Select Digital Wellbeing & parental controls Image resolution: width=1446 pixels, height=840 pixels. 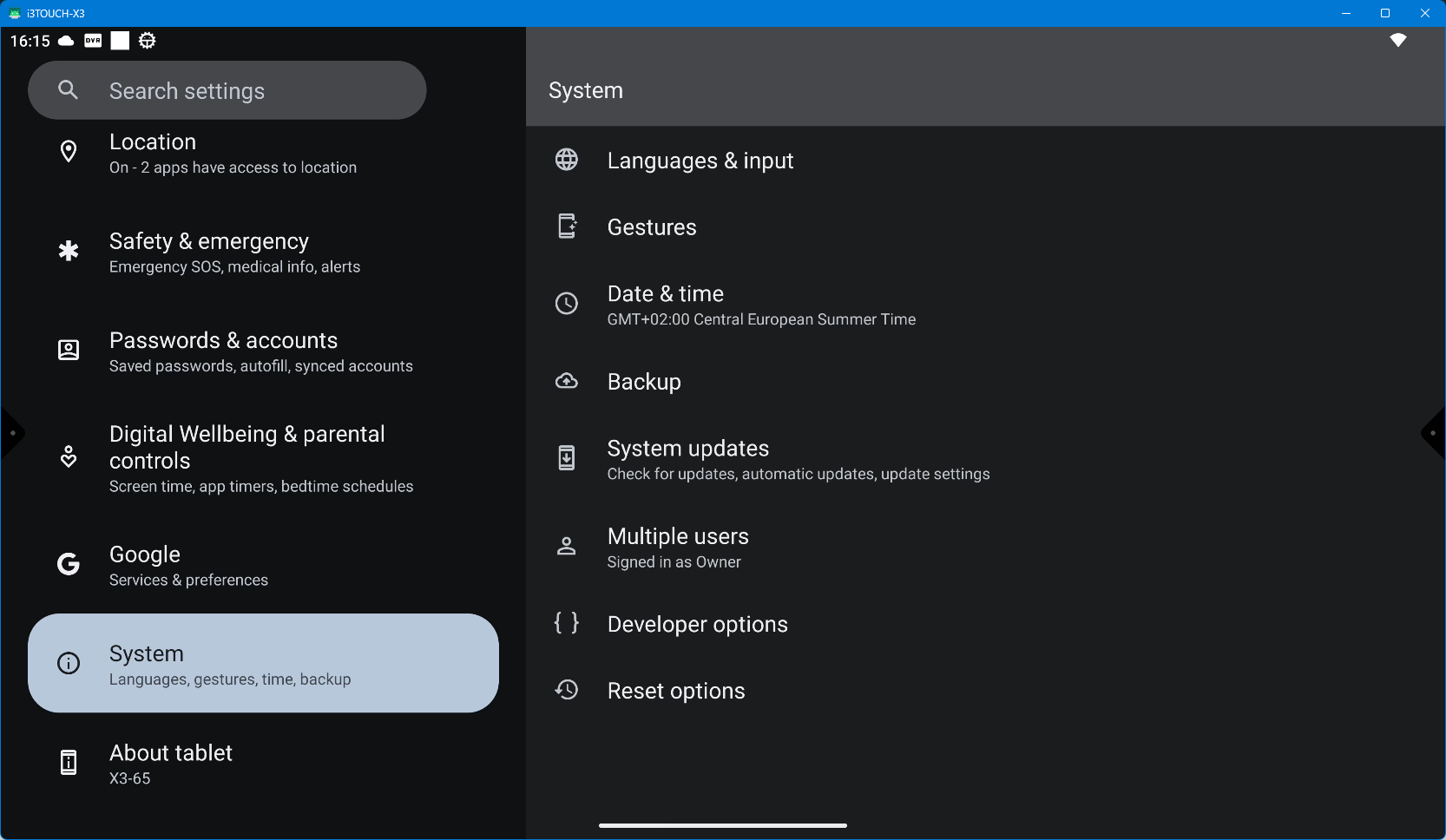click(x=260, y=458)
